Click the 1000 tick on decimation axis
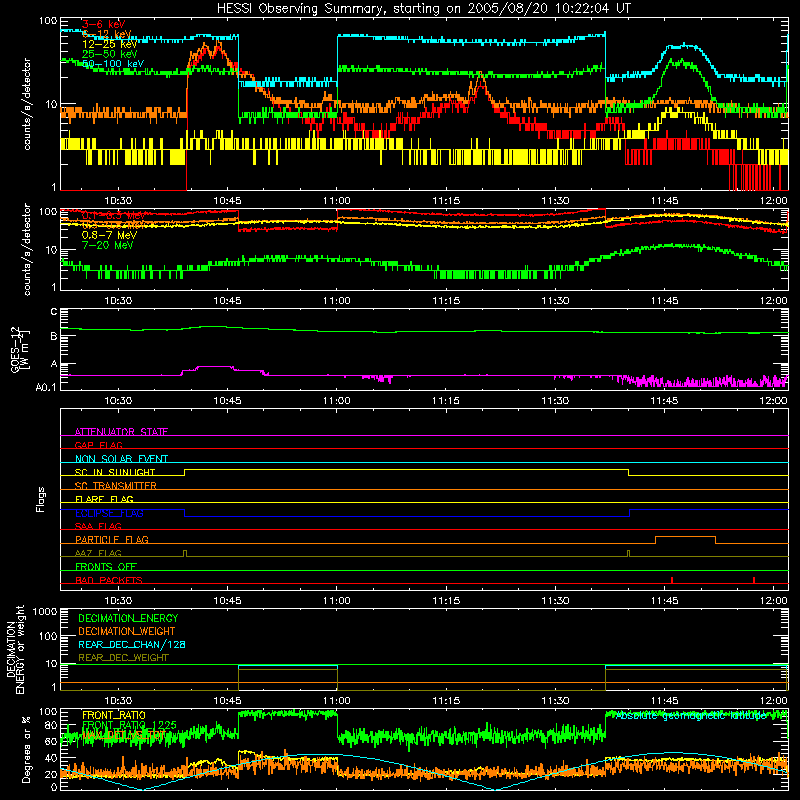Screen dimensions: 800x800 tap(45, 611)
